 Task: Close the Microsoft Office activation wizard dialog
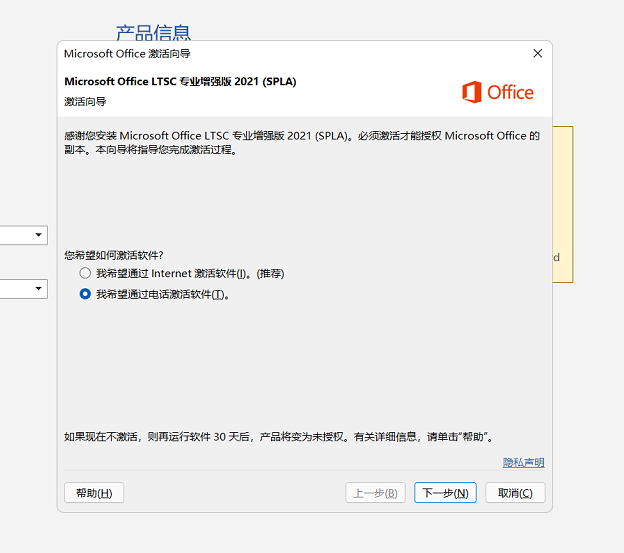537,54
